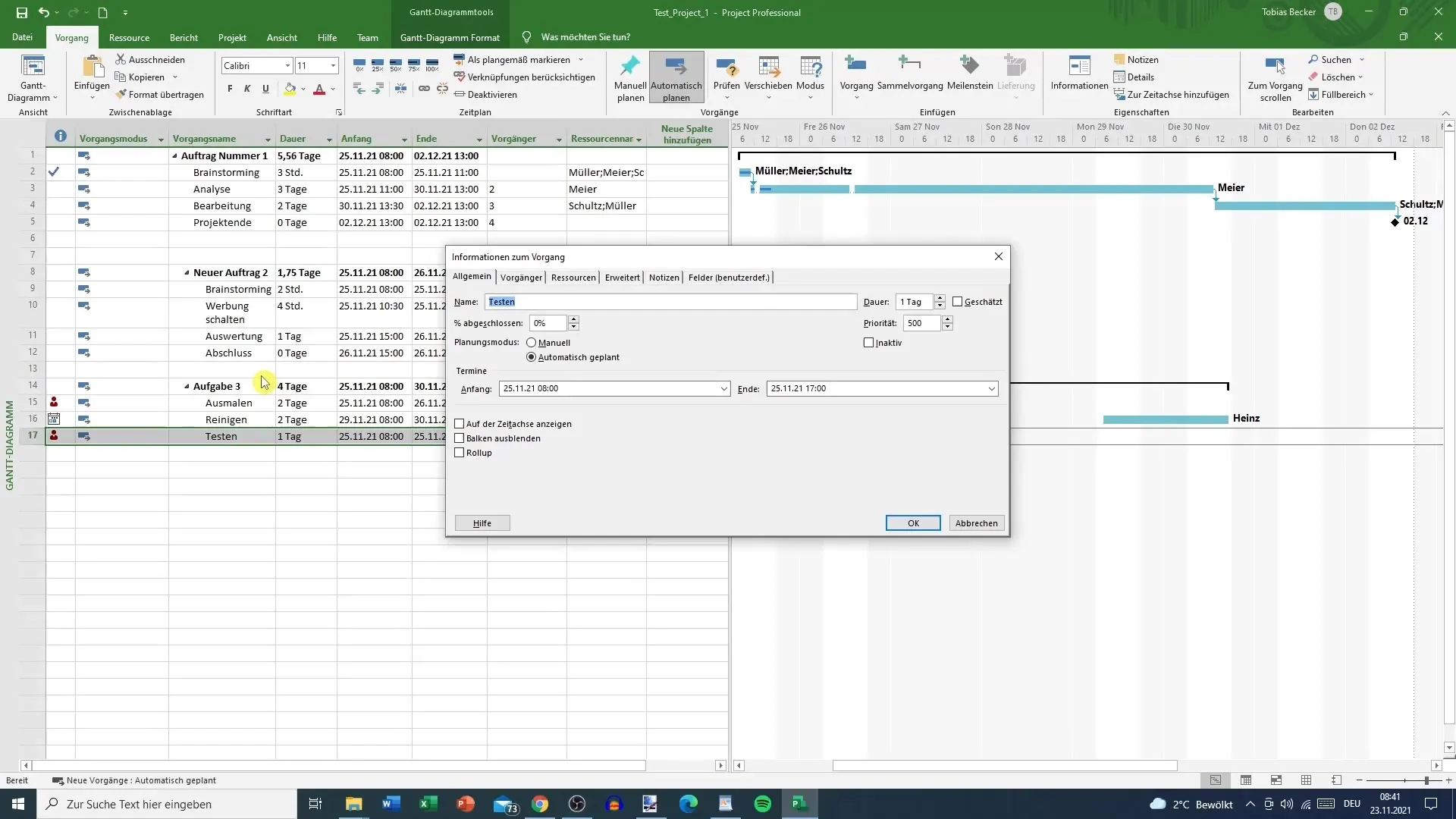1456x819 pixels.
Task: Click the undo arrow in title bar
Action: tap(44, 12)
